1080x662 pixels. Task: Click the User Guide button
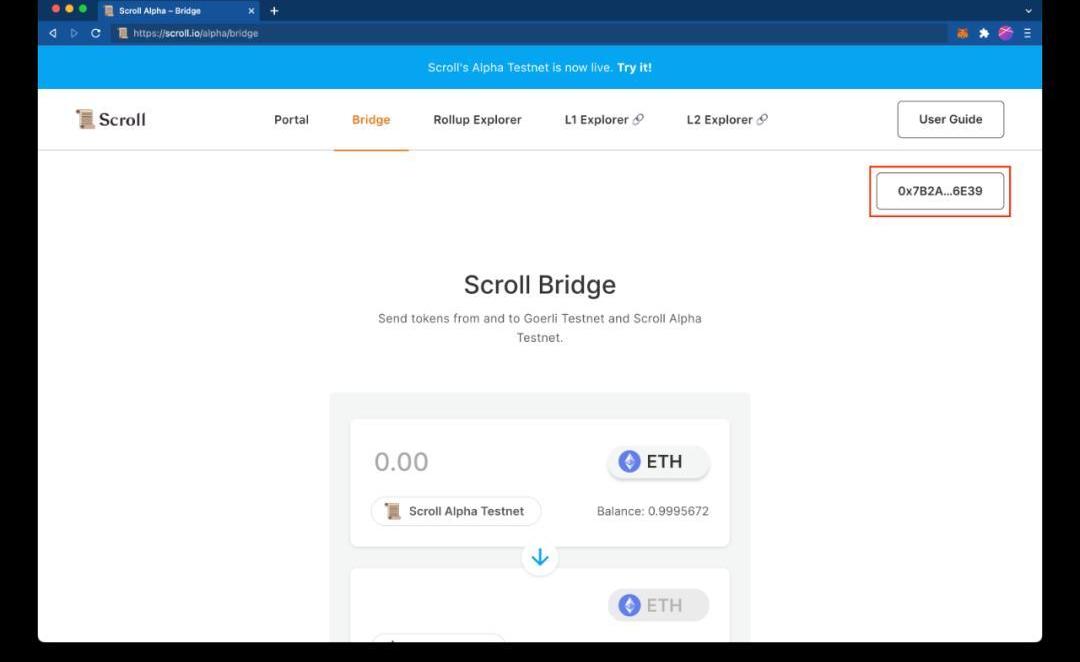(x=950, y=119)
